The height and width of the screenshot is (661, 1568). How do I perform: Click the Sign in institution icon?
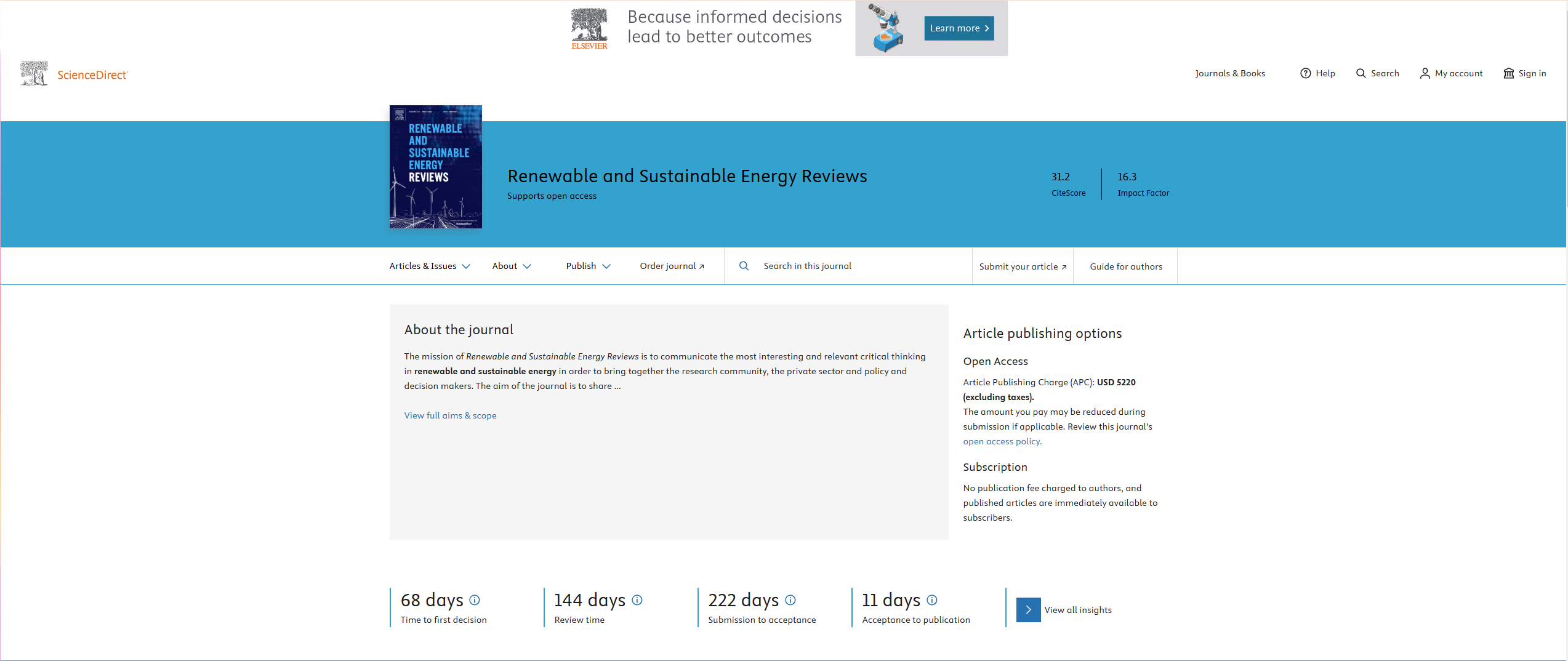tap(1508, 73)
